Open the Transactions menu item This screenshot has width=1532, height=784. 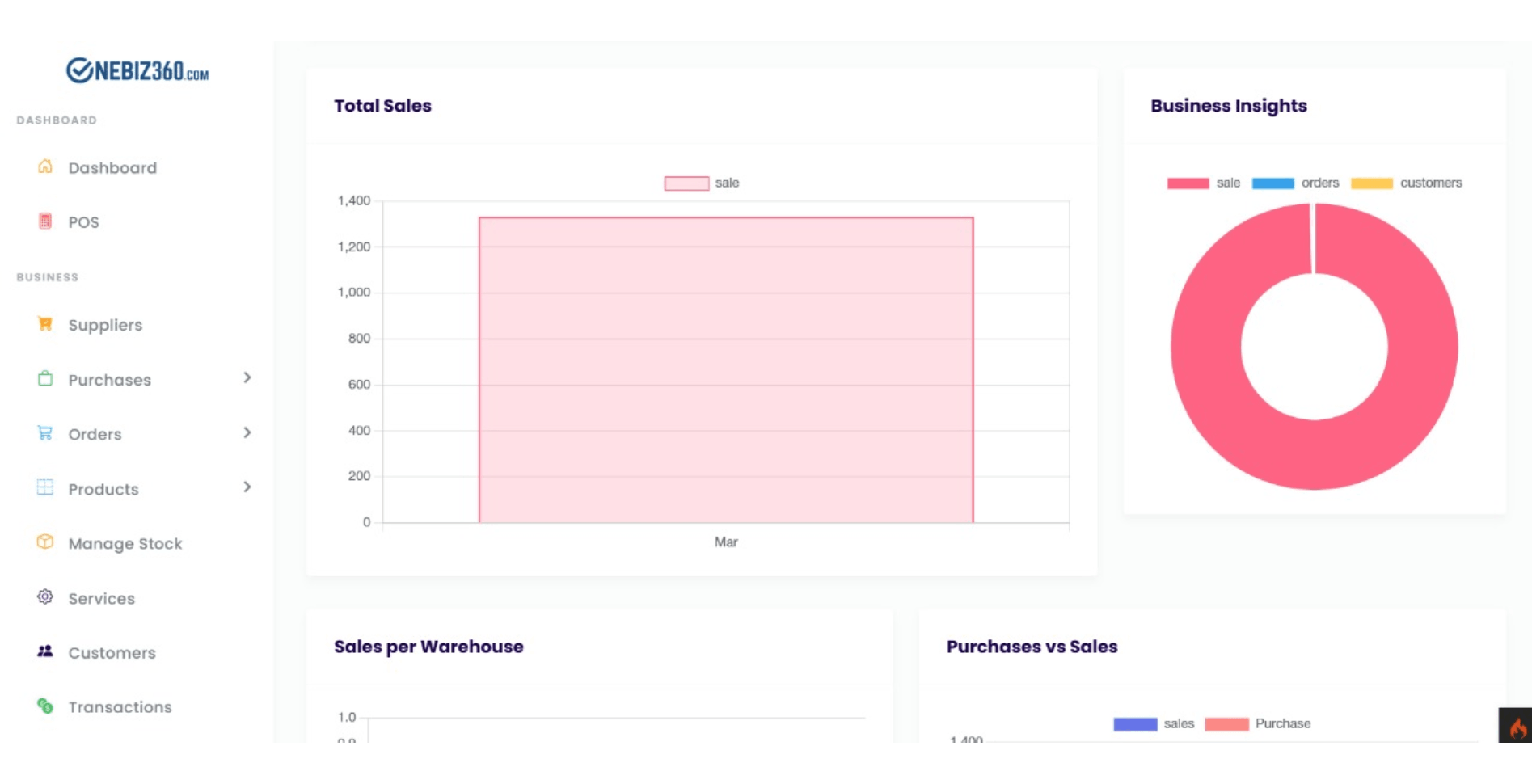click(x=120, y=707)
